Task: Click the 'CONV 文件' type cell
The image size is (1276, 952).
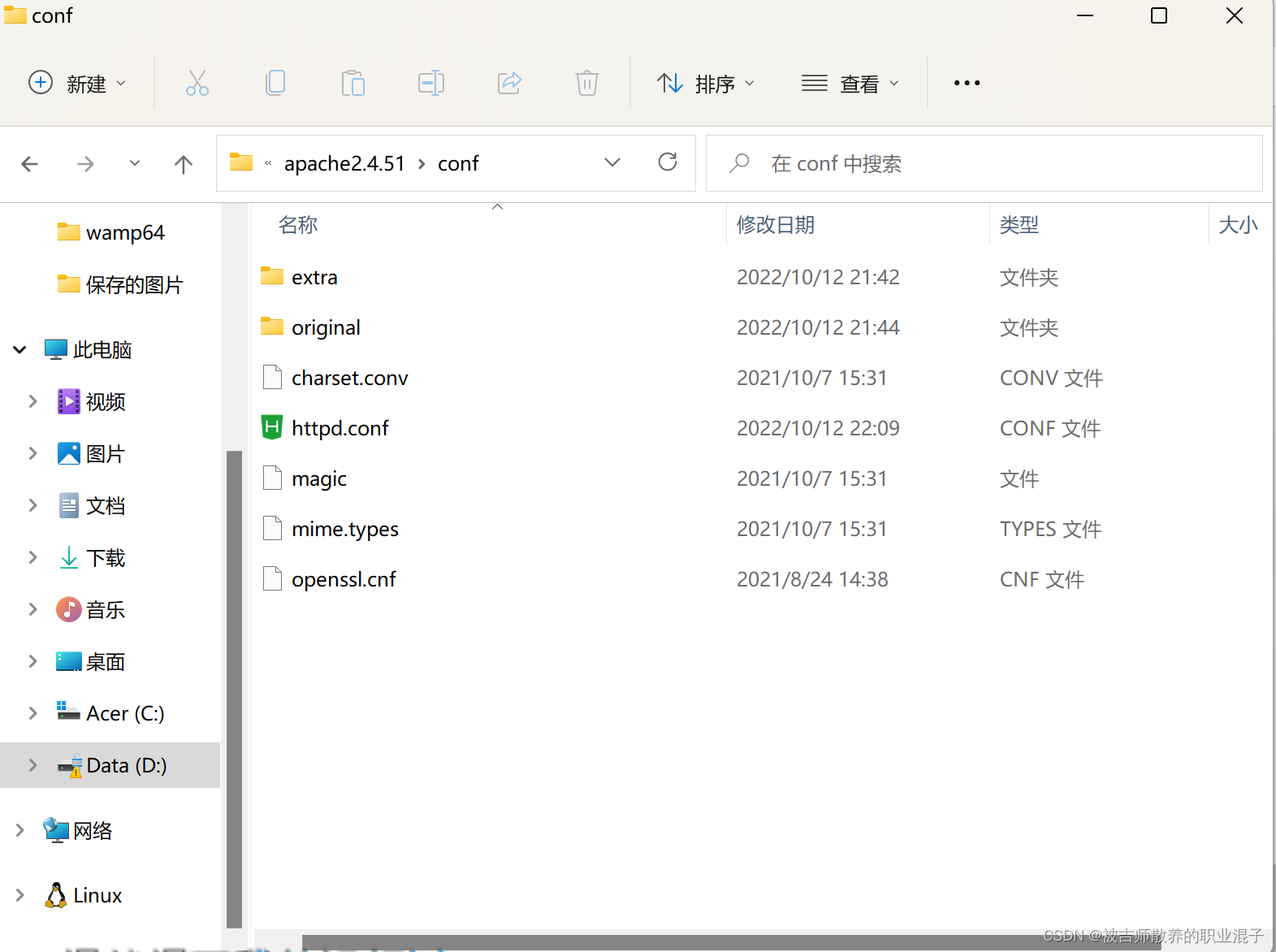Action: coord(1051,378)
